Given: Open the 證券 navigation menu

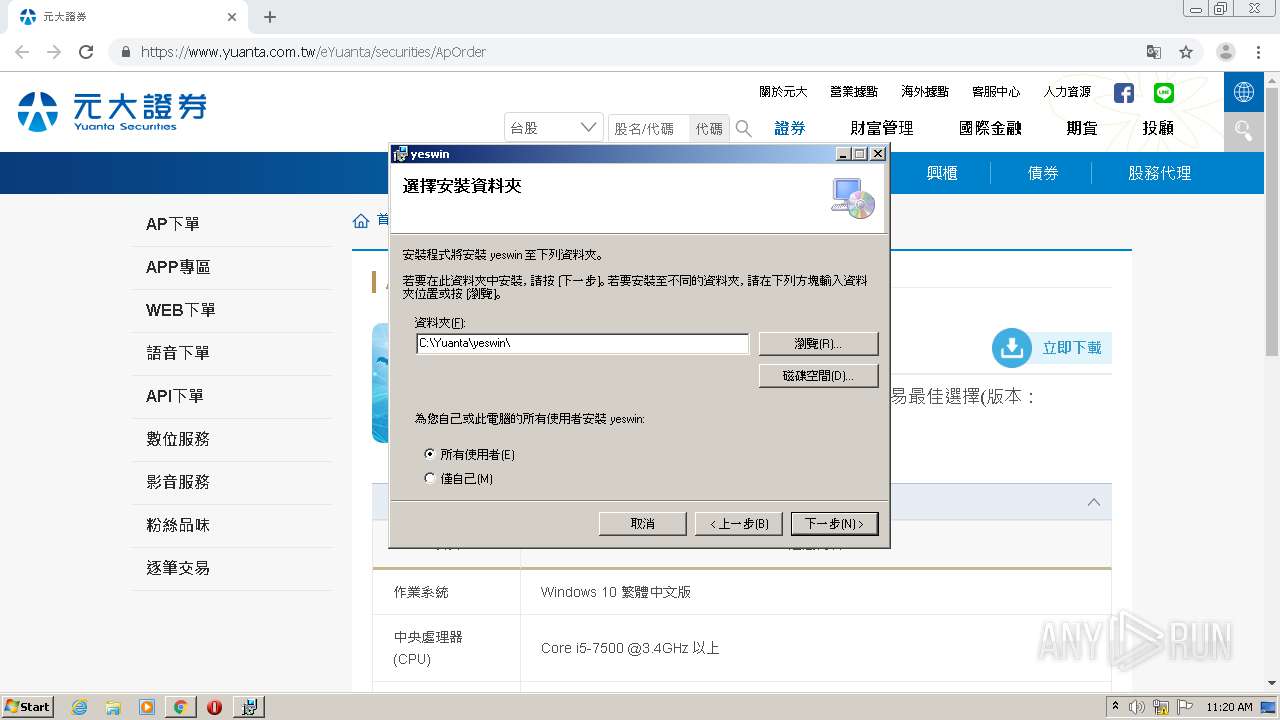Looking at the screenshot, I should click(790, 128).
